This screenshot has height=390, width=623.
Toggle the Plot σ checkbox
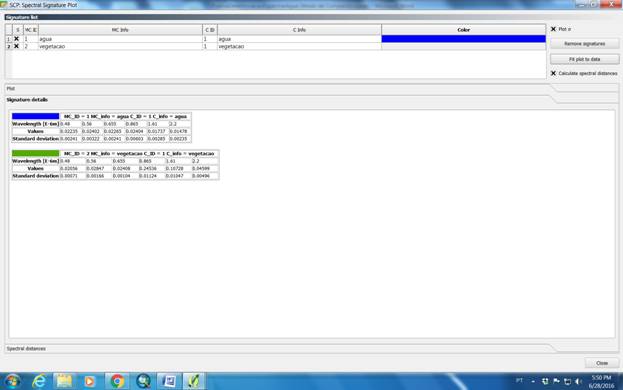pos(553,29)
